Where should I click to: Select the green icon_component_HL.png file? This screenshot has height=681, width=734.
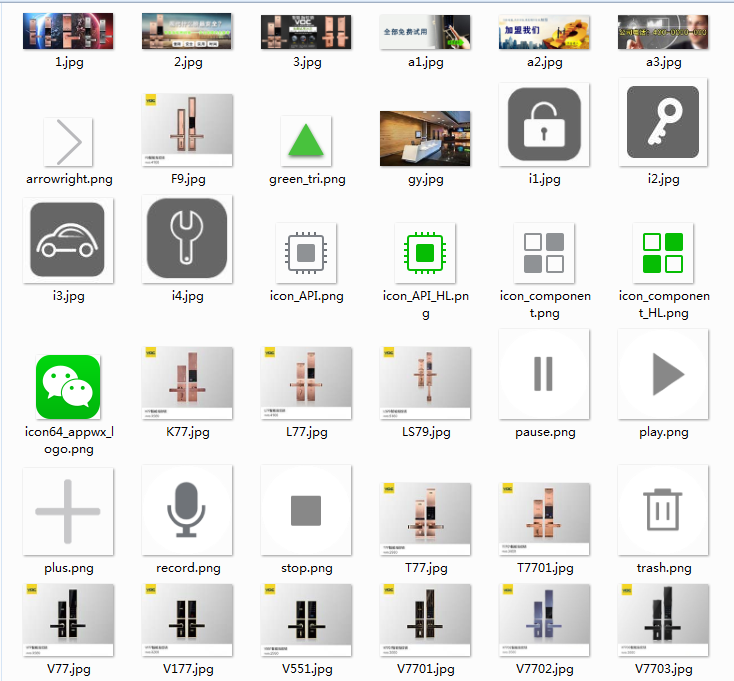(x=663, y=253)
